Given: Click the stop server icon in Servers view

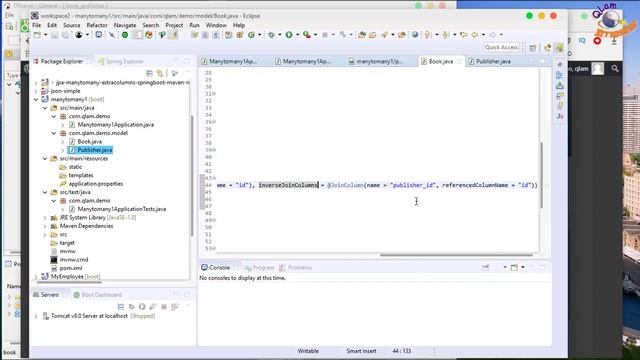Looking at the screenshot, I should click(164, 307).
